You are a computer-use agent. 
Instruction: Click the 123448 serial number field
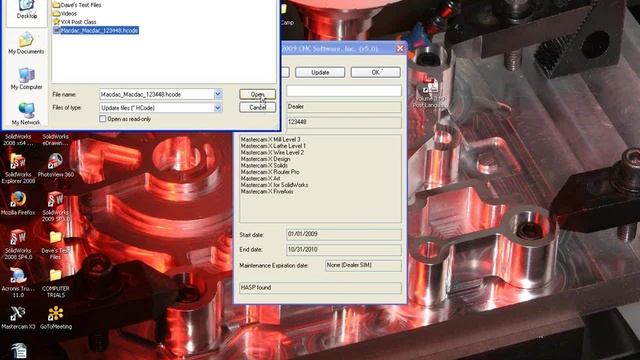coord(344,122)
